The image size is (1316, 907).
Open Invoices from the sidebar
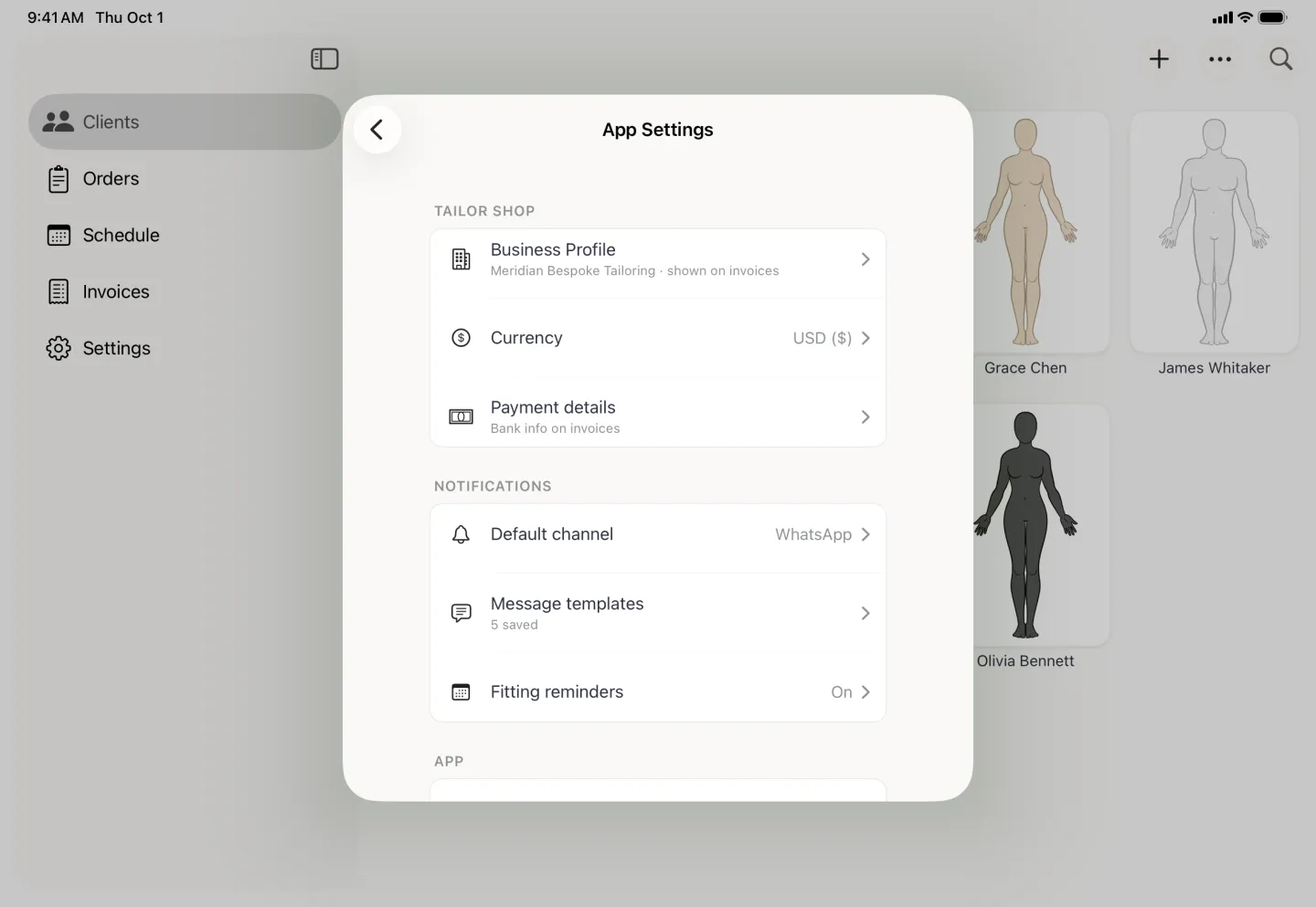(x=116, y=292)
